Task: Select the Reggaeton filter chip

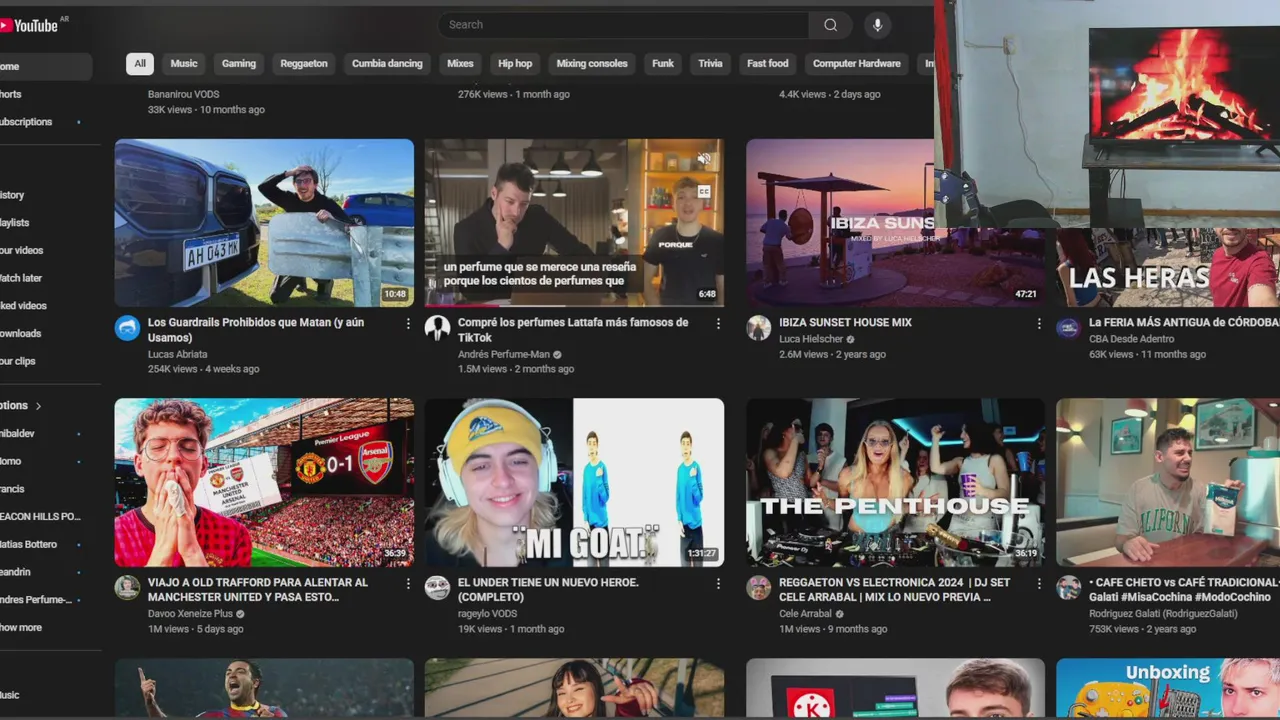Action: (x=304, y=64)
